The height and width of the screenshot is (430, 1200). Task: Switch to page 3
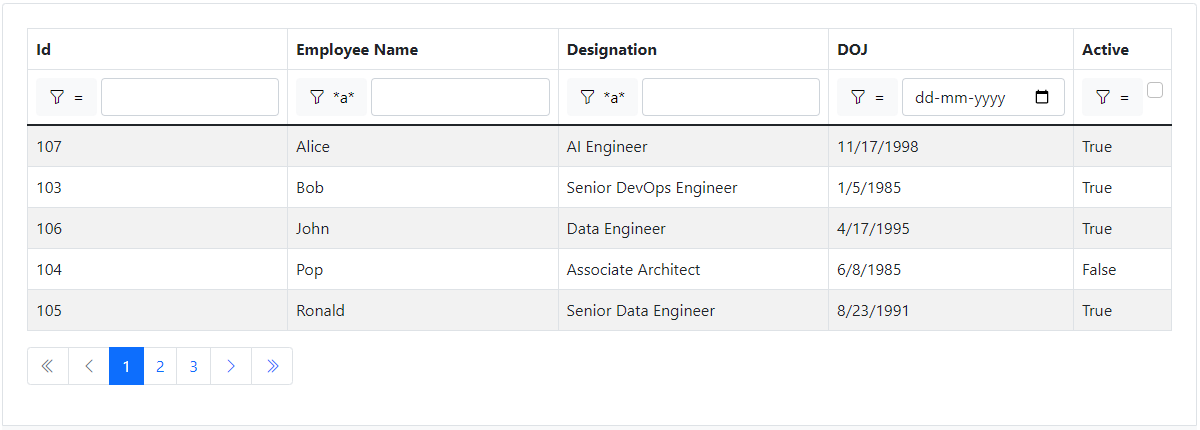point(193,366)
